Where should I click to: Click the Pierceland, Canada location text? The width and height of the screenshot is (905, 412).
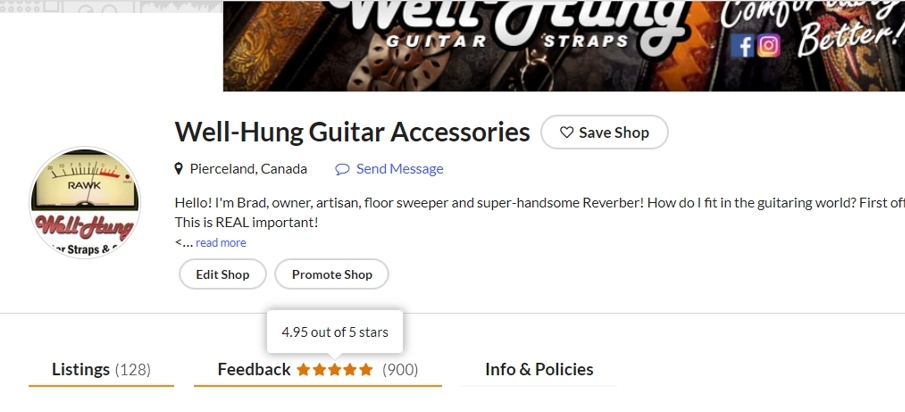[x=248, y=169]
